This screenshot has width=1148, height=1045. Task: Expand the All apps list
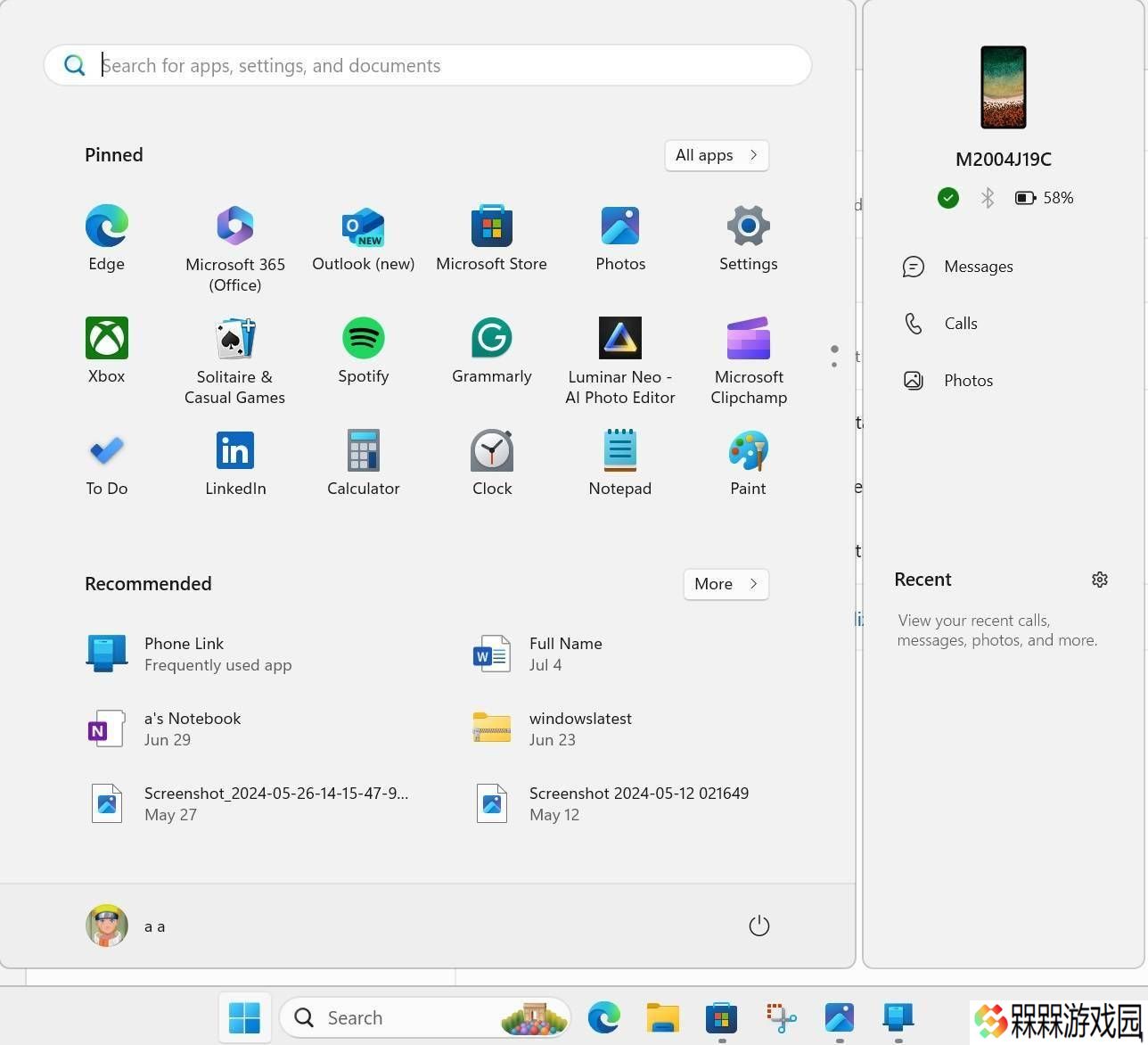(x=717, y=155)
